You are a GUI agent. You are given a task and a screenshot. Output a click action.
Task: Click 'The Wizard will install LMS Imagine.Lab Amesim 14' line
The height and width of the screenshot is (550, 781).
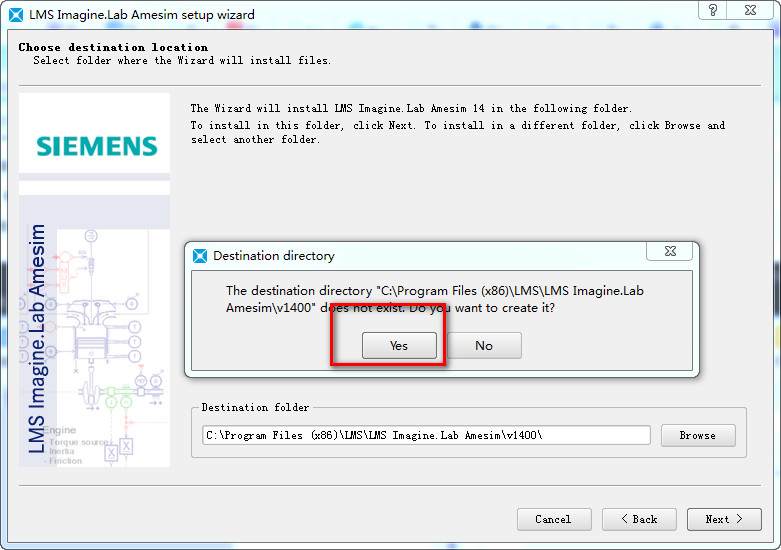(x=411, y=108)
